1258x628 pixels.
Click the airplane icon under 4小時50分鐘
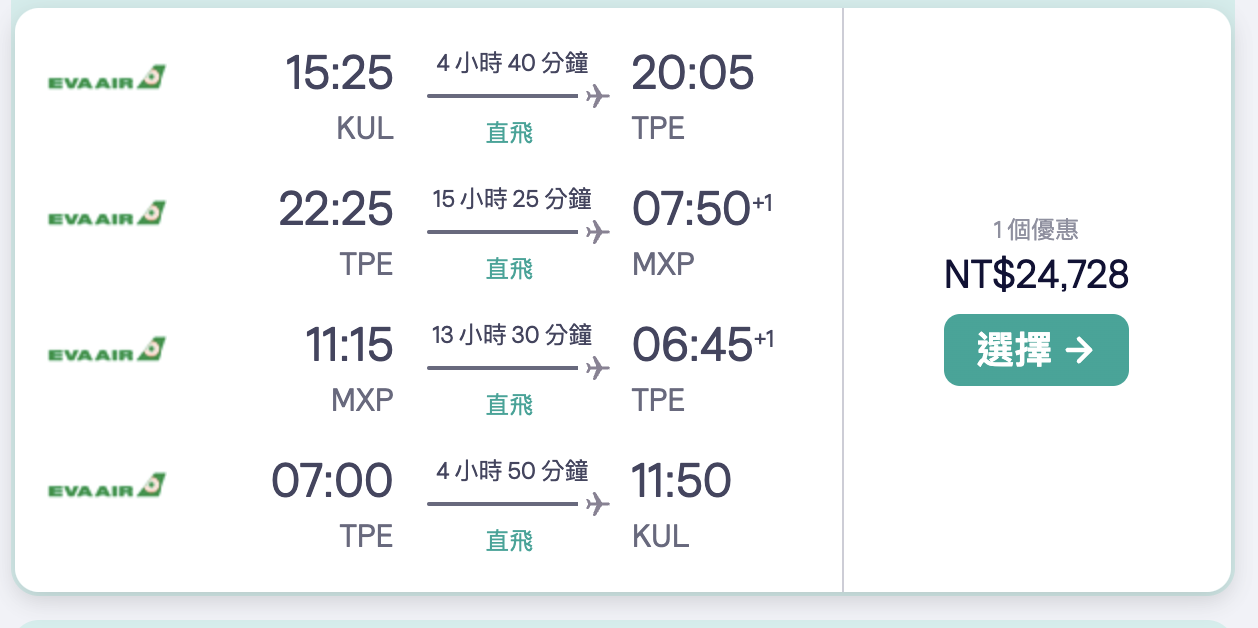[597, 504]
